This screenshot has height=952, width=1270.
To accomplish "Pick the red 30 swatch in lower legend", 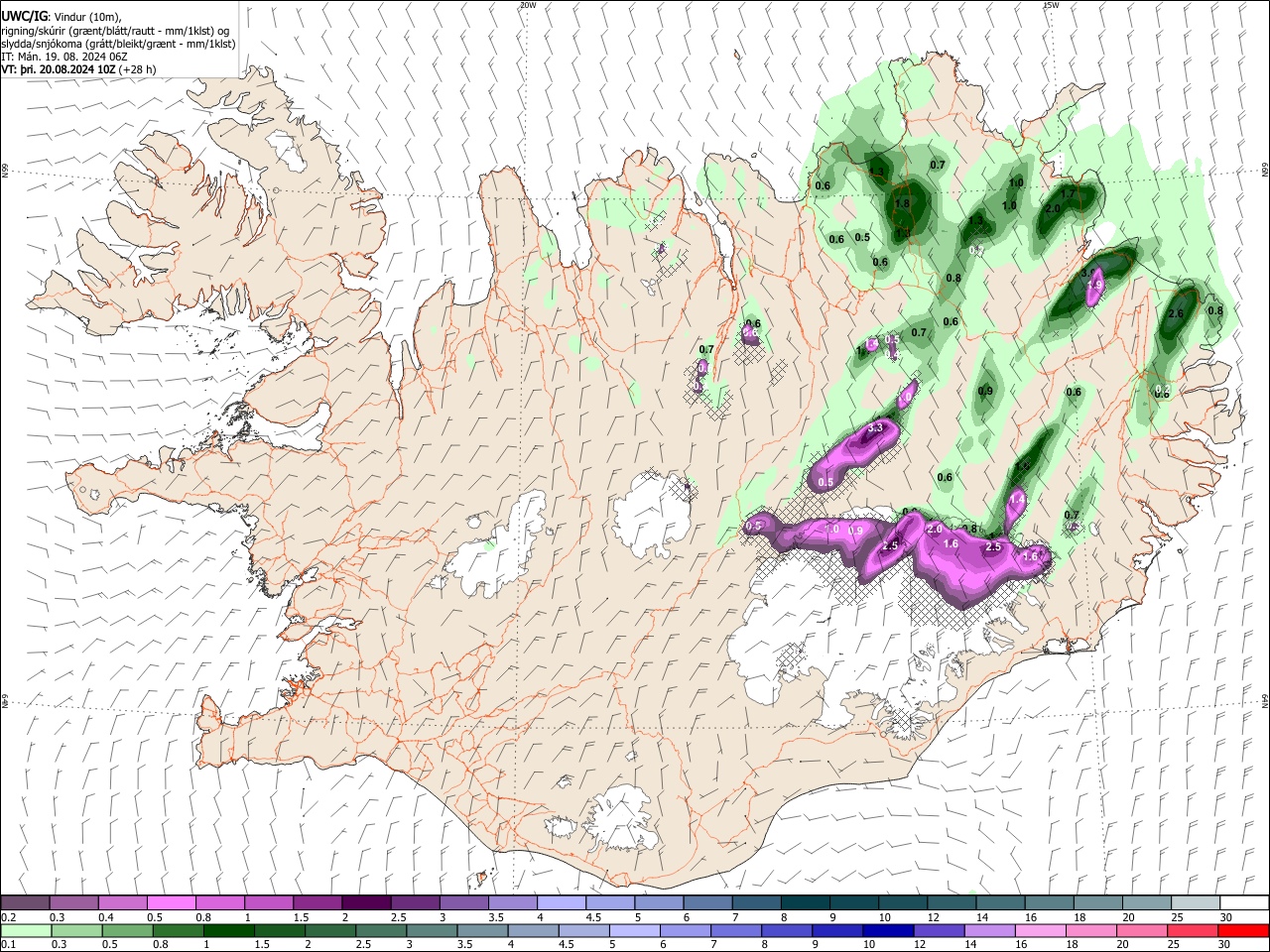I will coord(1243,930).
